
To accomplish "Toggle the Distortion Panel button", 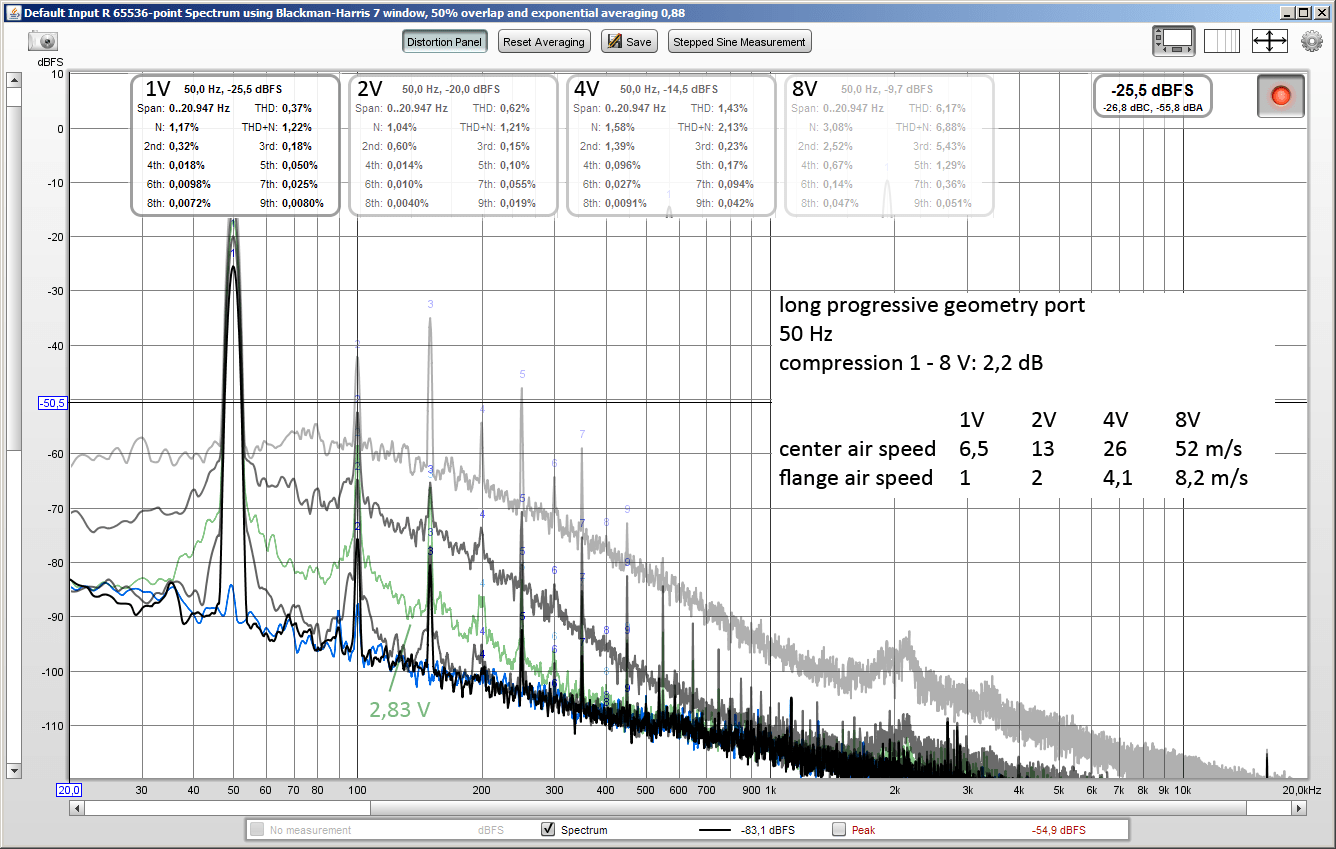I will click(445, 42).
